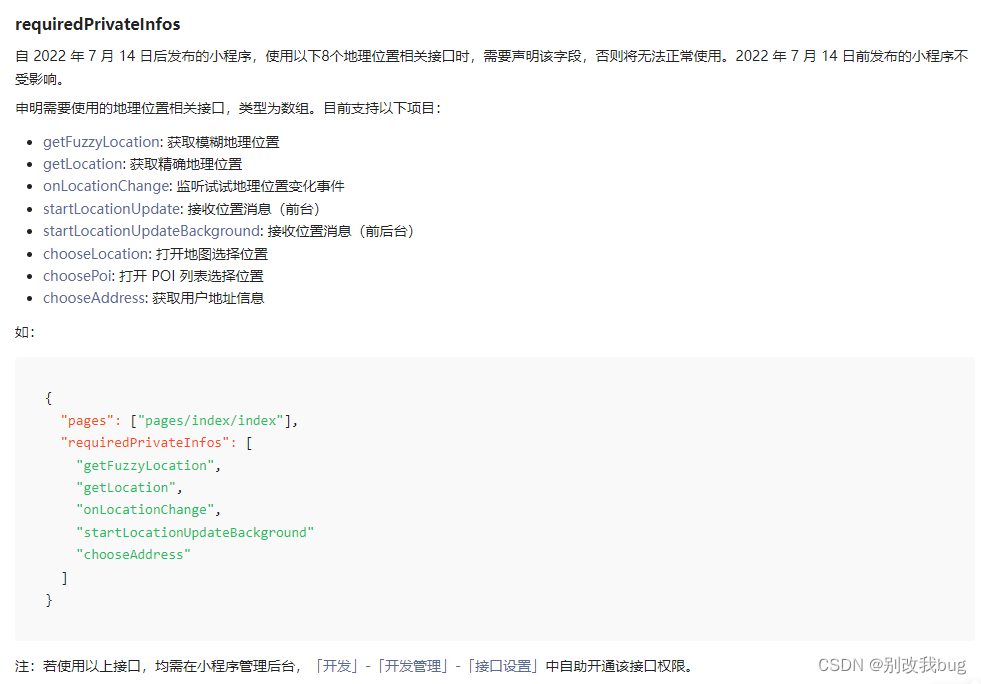The height and width of the screenshot is (684, 981).
Task: Click the onLocationChange API link
Action: (x=106, y=186)
